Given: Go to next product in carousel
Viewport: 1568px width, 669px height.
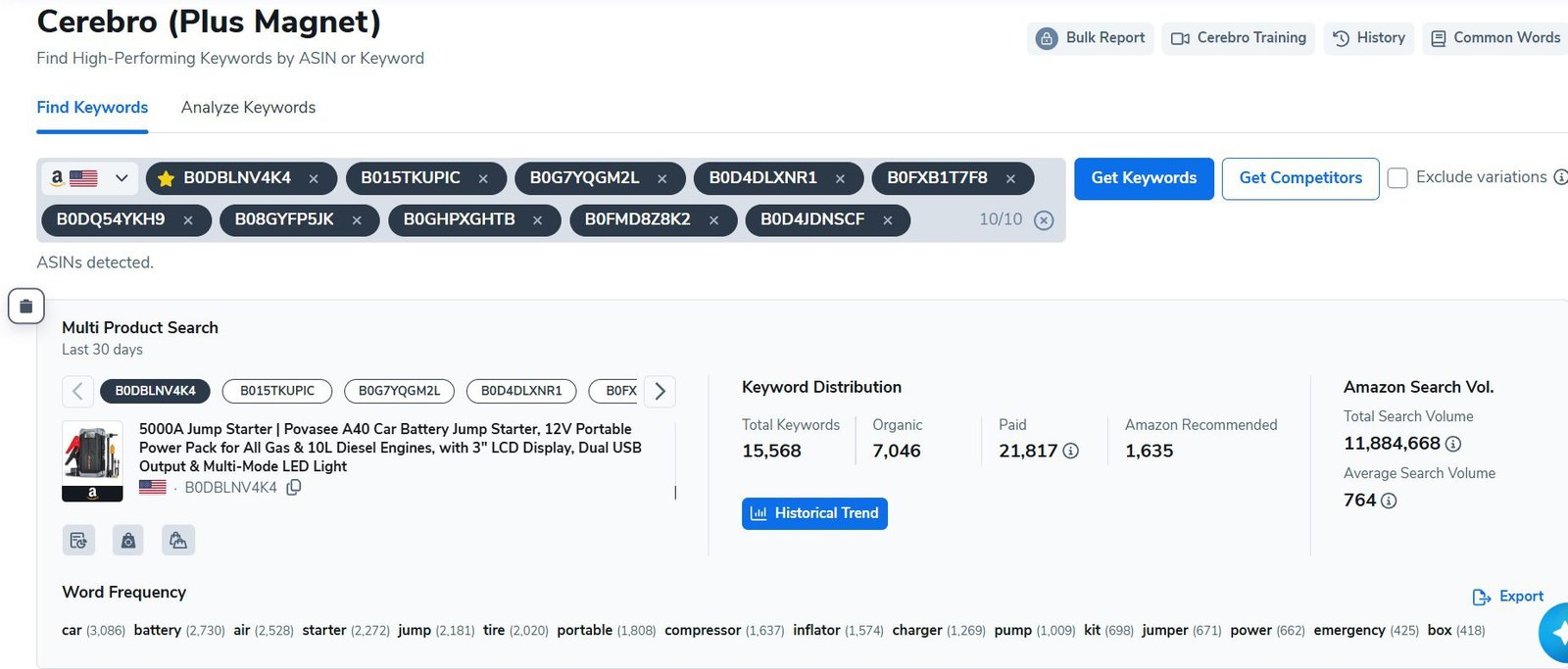Looking at the screenshot, I should pyautogui.click(x=660, y=391).
